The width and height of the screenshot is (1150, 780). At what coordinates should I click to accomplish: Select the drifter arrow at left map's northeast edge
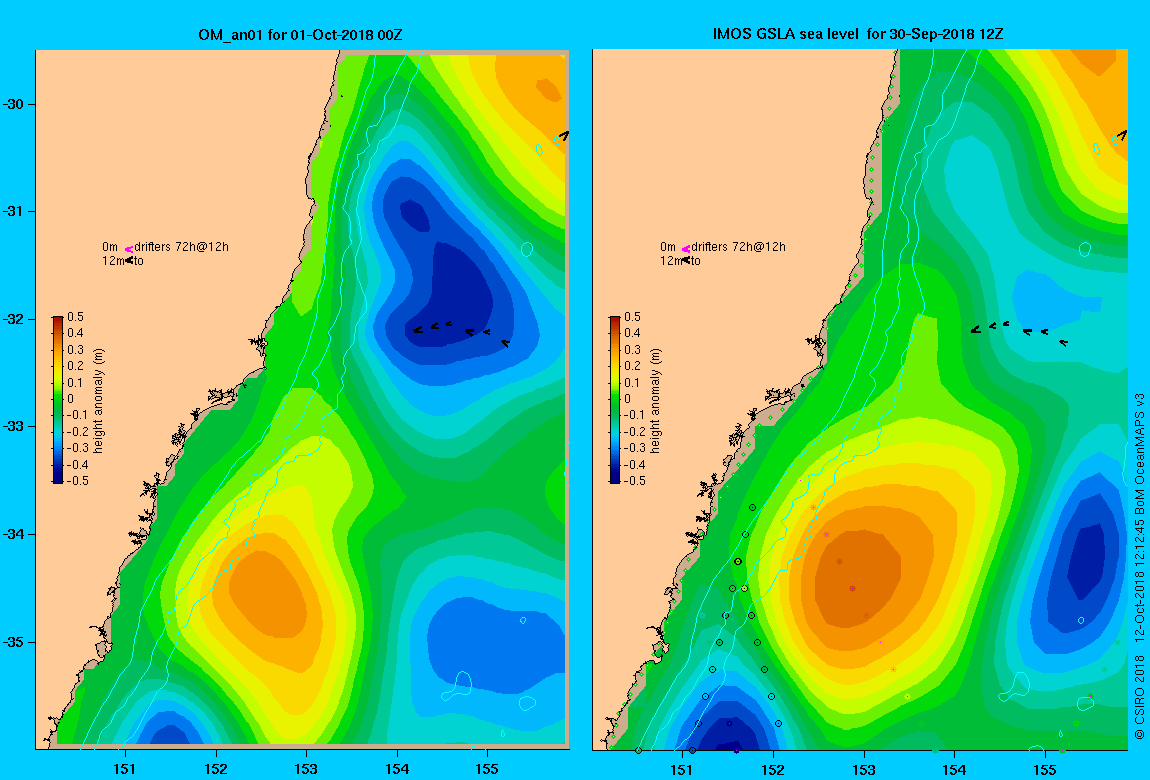click(563, 135)
